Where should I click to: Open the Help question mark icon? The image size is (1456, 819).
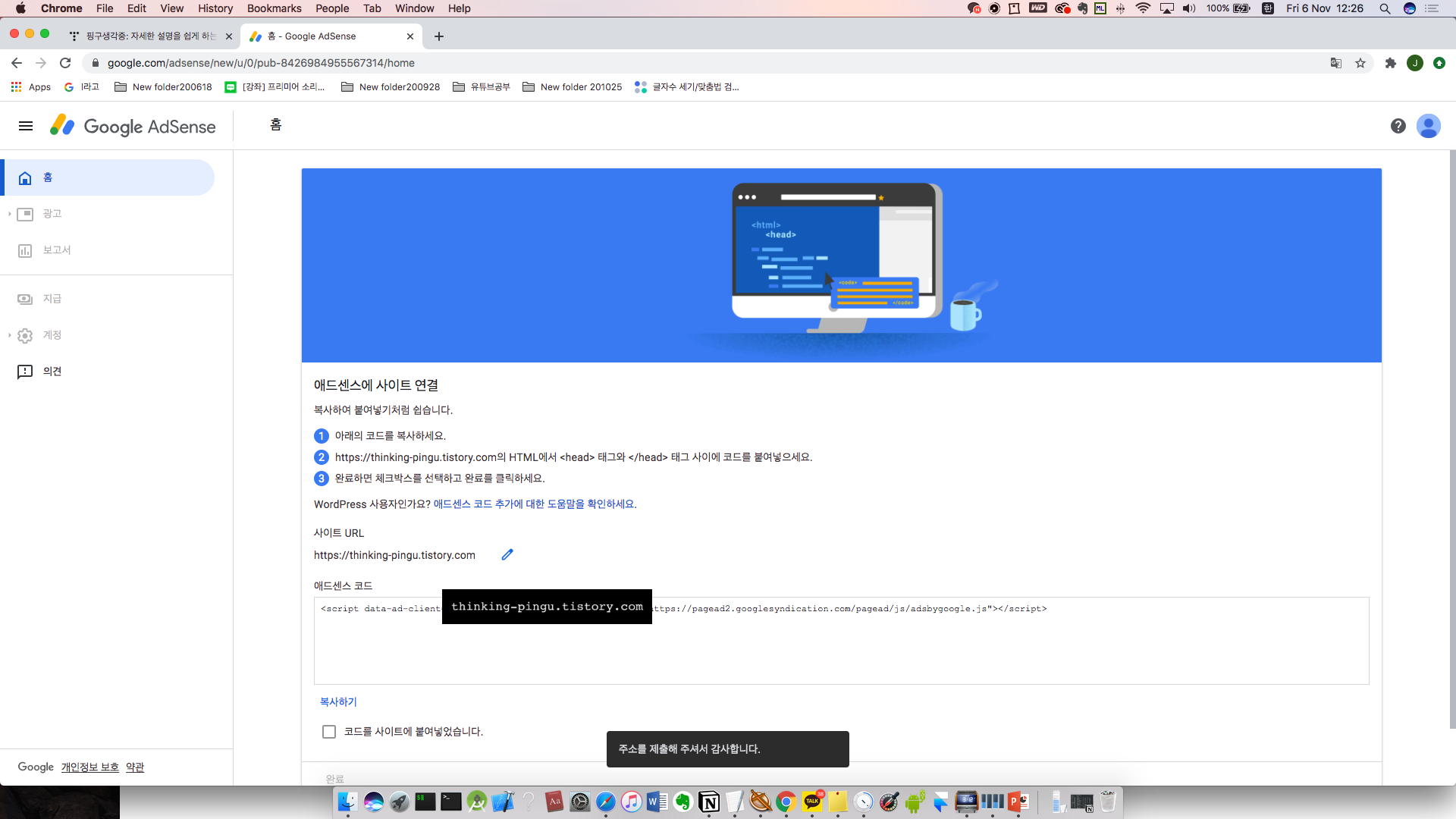1398,126
